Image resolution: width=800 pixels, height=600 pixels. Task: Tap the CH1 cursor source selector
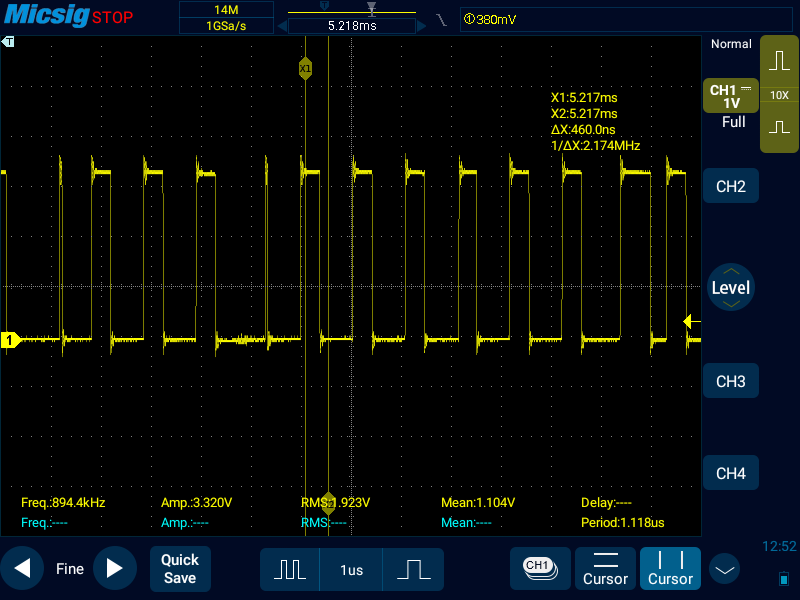click(540, 568)
